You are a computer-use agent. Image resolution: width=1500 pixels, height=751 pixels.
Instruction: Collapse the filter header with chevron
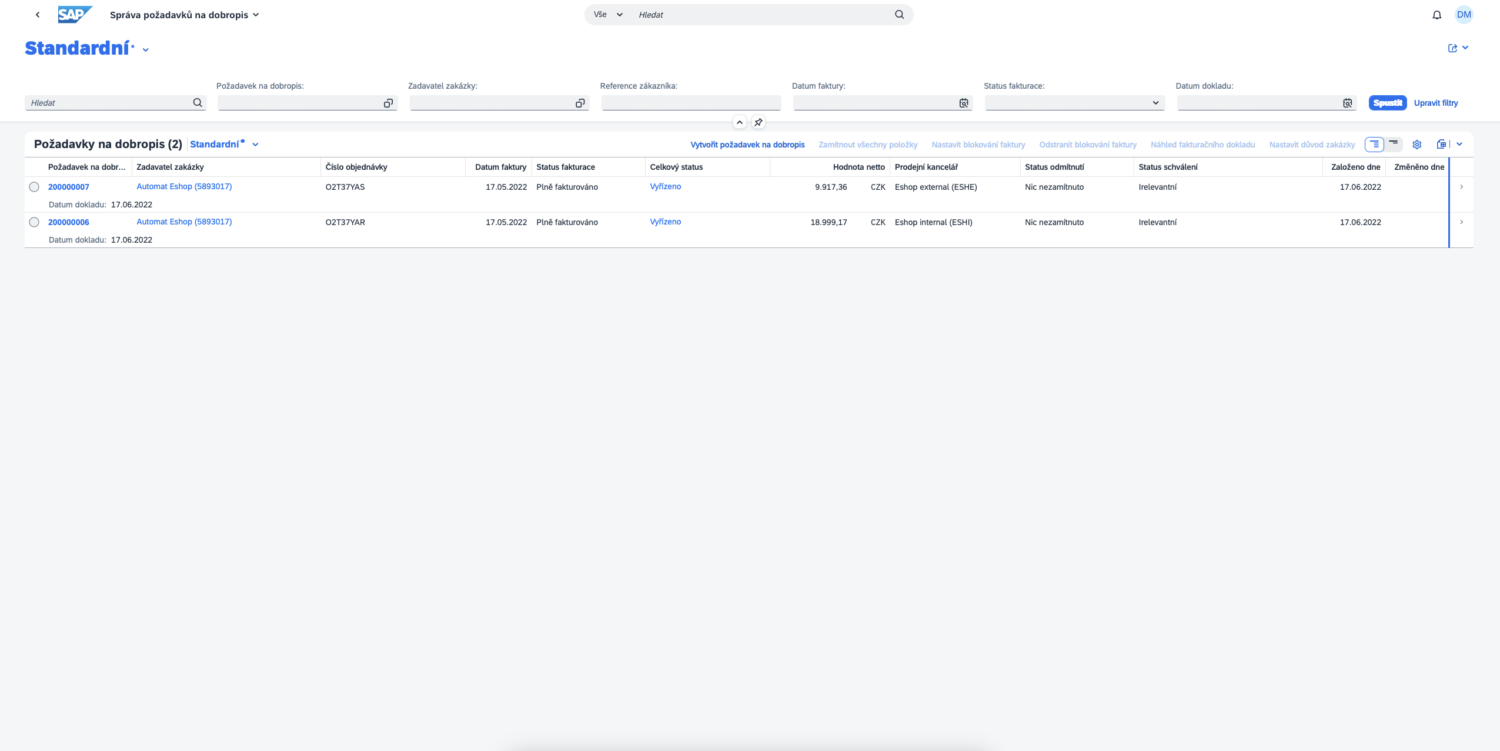(740, 122)
